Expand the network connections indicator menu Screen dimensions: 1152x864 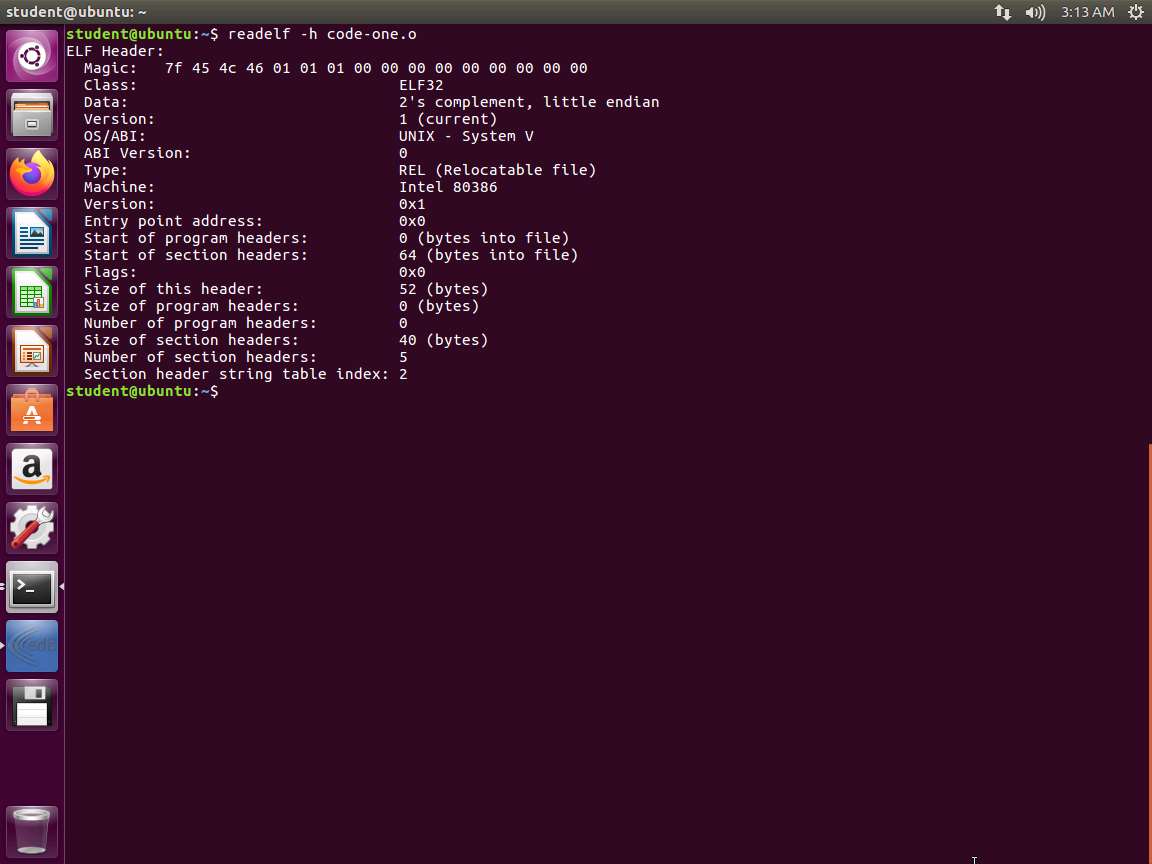tap(1002, 12)
